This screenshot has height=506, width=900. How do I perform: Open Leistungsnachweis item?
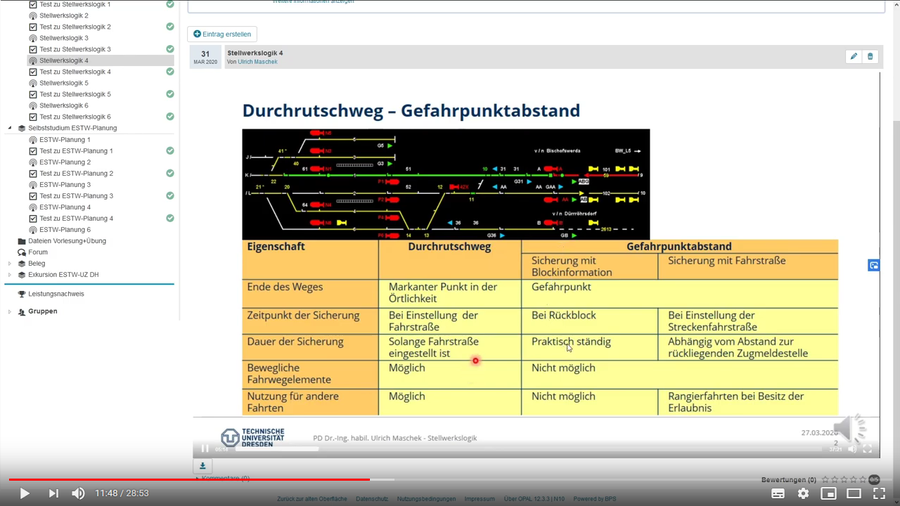56,294
